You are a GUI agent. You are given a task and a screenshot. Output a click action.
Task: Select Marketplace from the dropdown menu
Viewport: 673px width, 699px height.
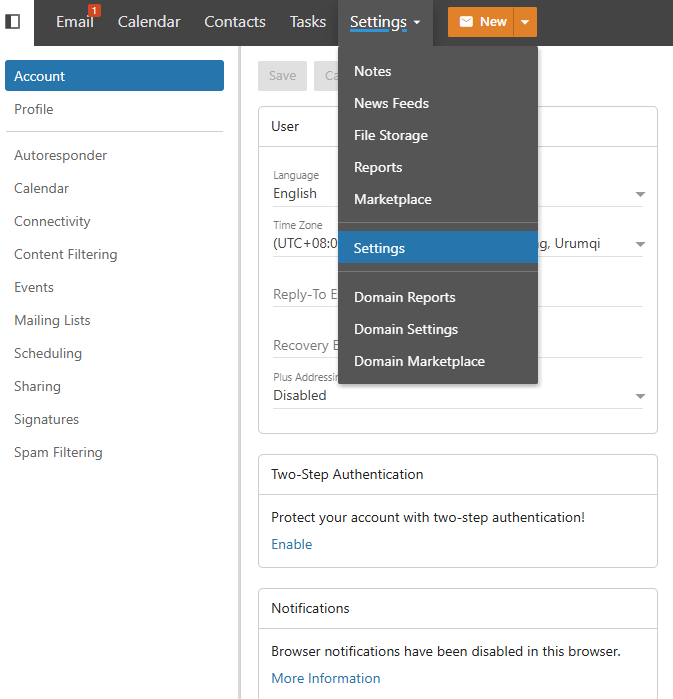point(393,200)
